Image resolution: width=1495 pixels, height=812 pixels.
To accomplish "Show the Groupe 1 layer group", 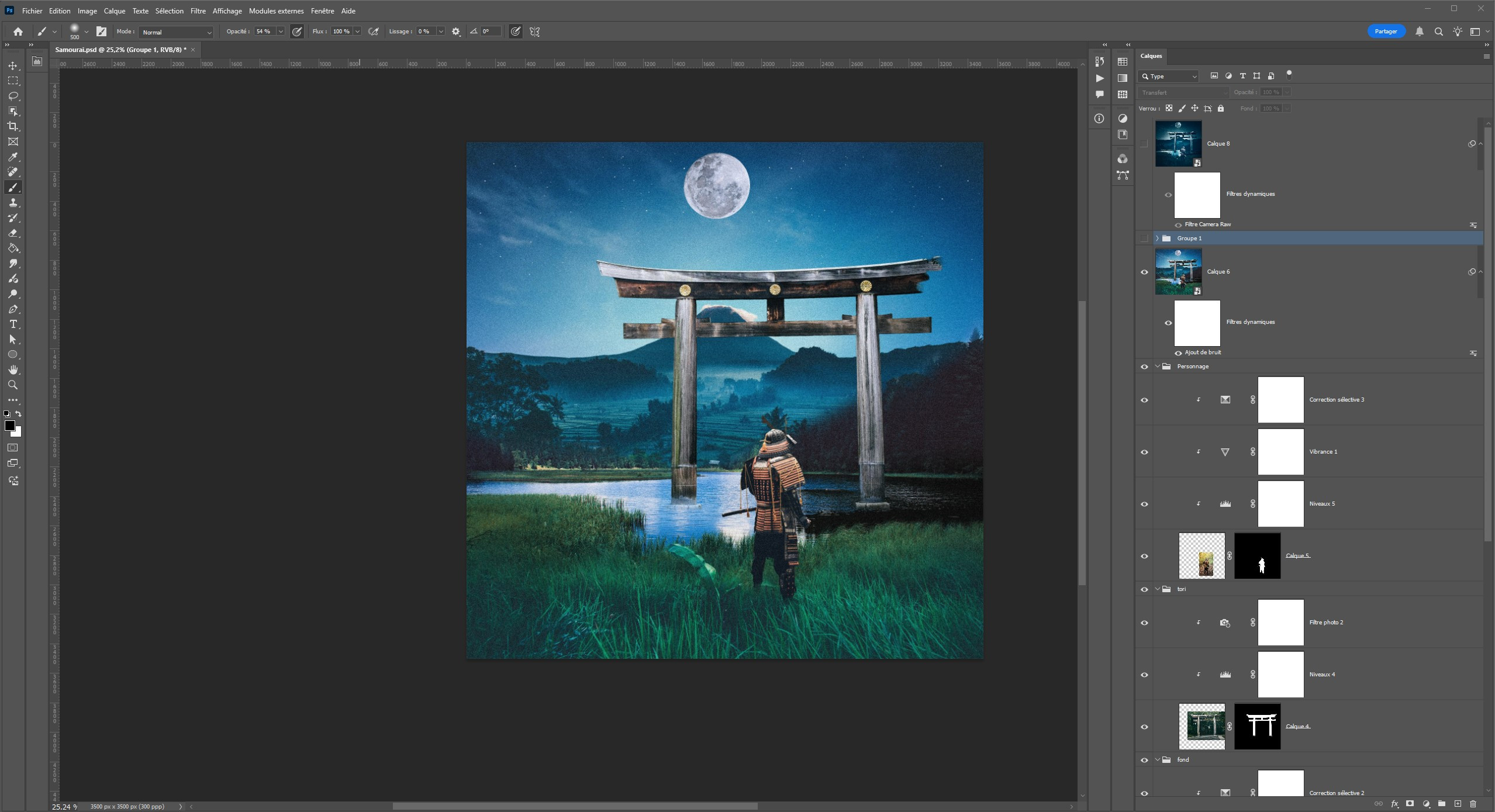I will 1144,238.
